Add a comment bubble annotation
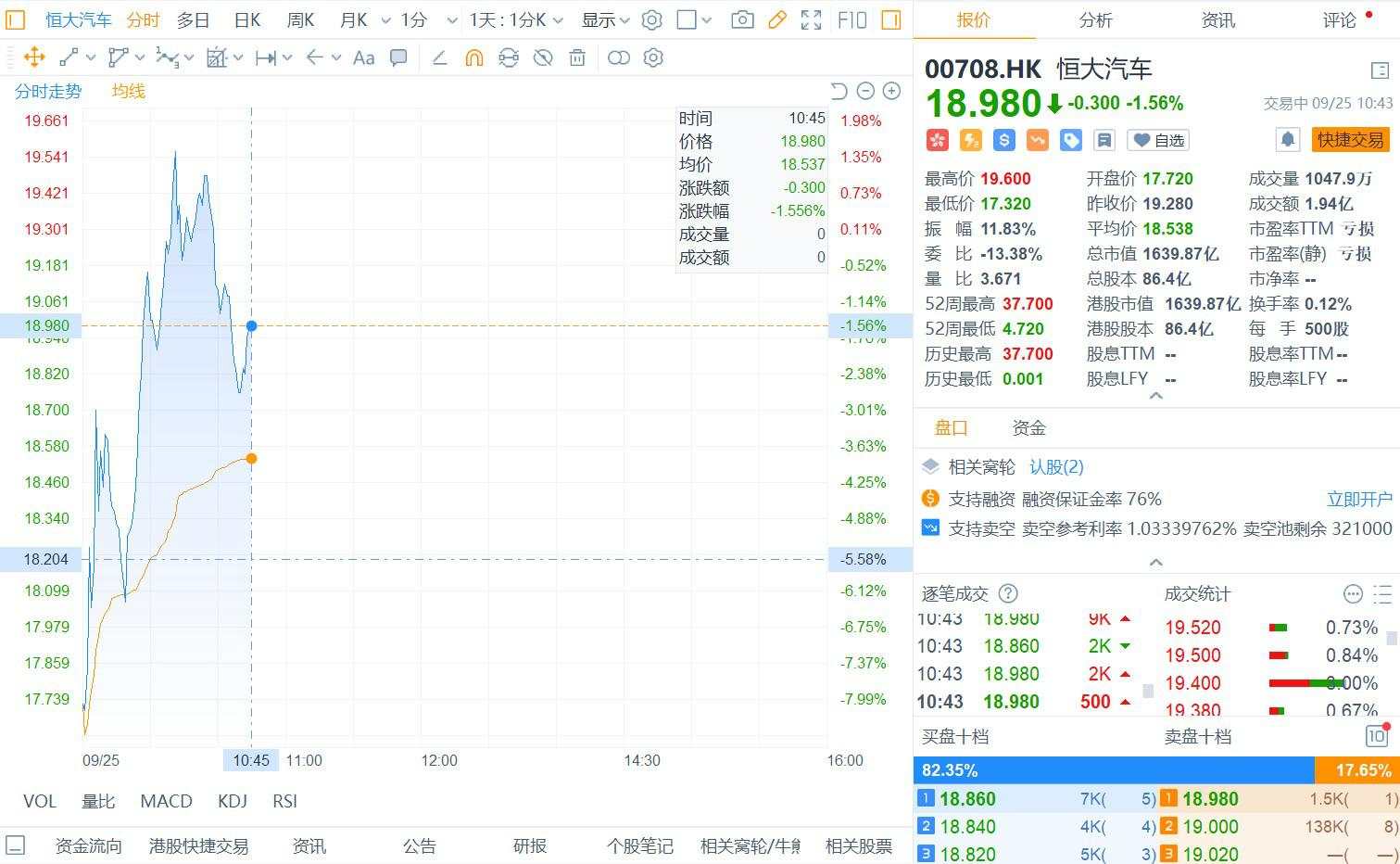This screenshot has height=864, width=1400. click(x=398, y=57)
